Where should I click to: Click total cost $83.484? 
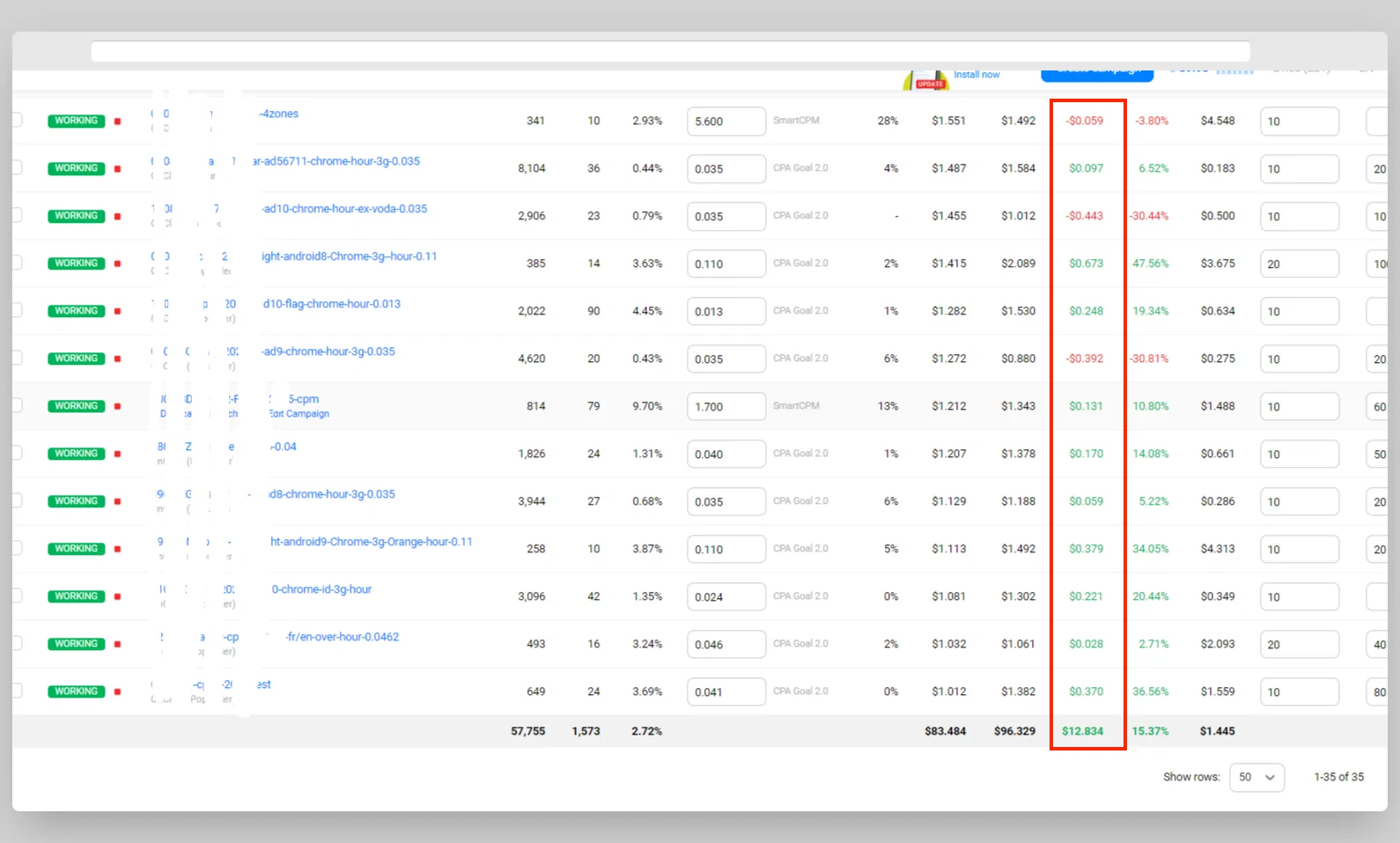pyautogui.click(x=946, y=731)
